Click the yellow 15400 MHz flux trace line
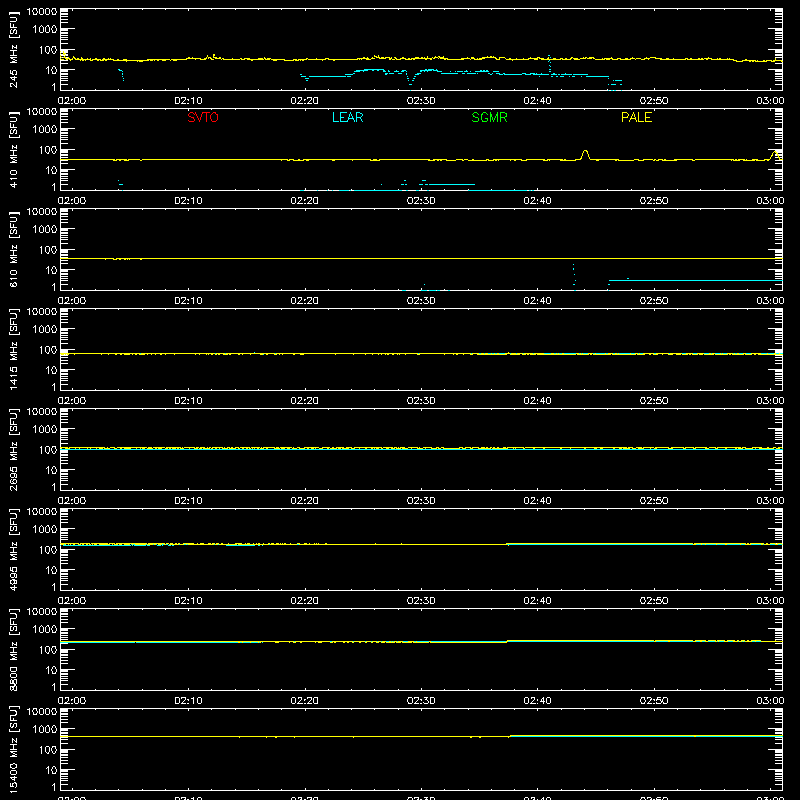 point(421,736)
